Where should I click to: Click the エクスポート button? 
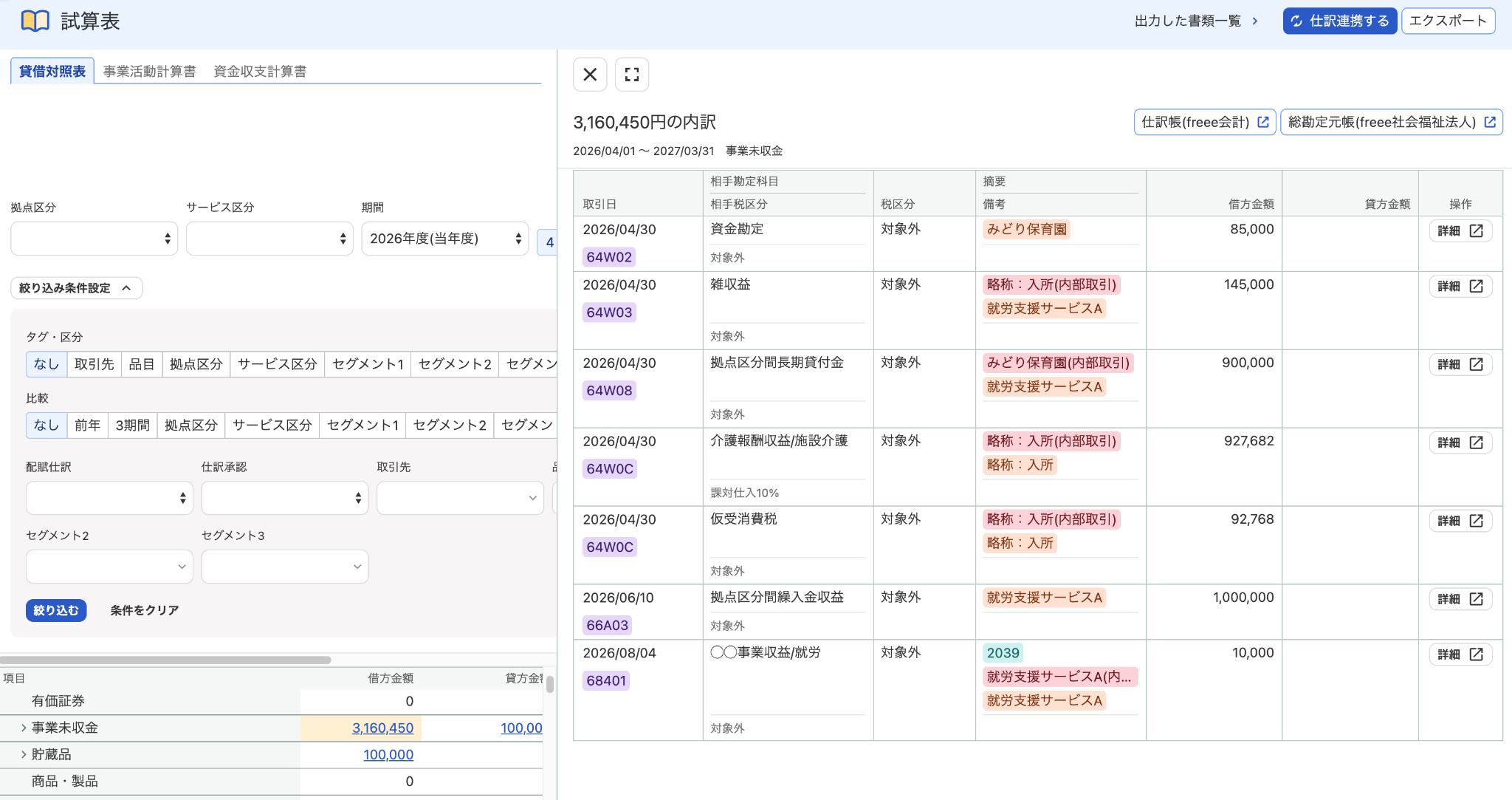click(x=1448, y=21)
